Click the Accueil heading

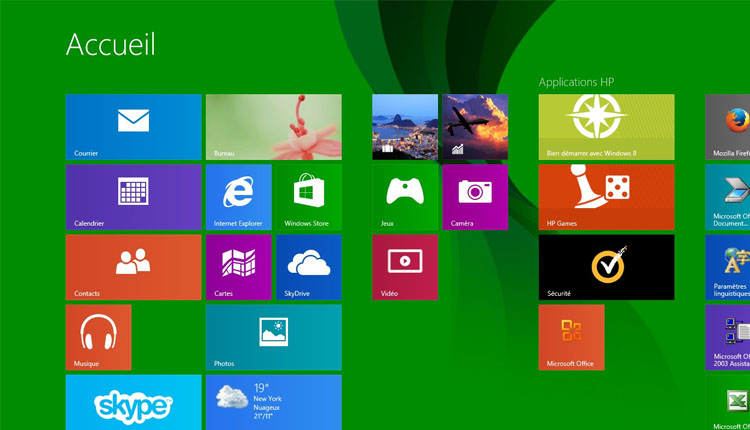click(110, 44)
